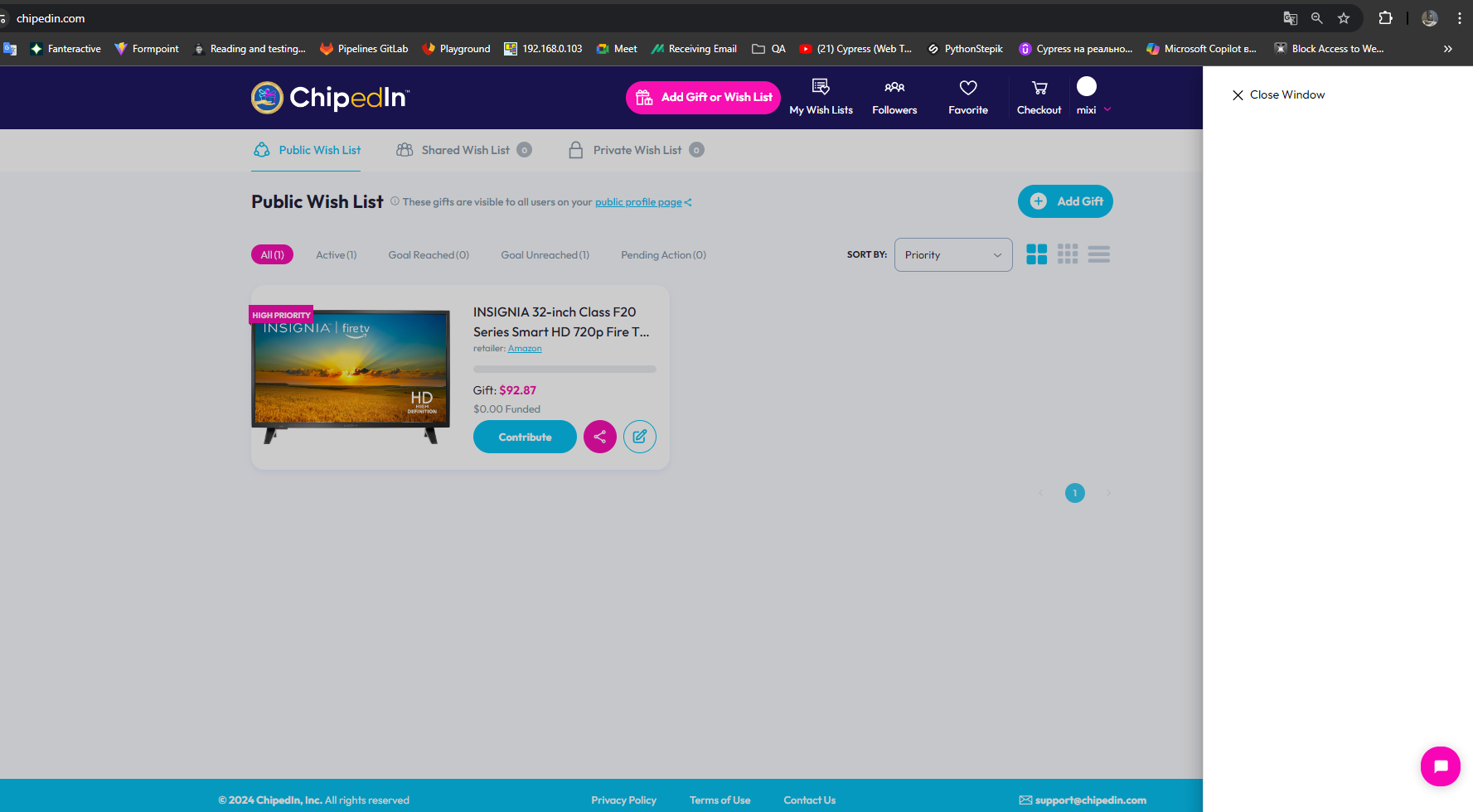Close the side window panel
The height and width of the screenshot is (812, 1473).
[1278, 95]
